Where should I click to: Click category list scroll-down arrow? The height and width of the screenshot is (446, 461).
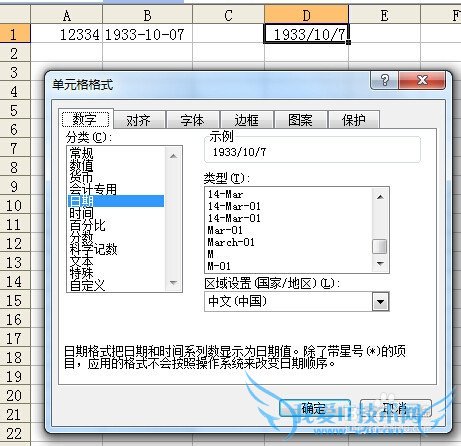[x=173, y=283]
